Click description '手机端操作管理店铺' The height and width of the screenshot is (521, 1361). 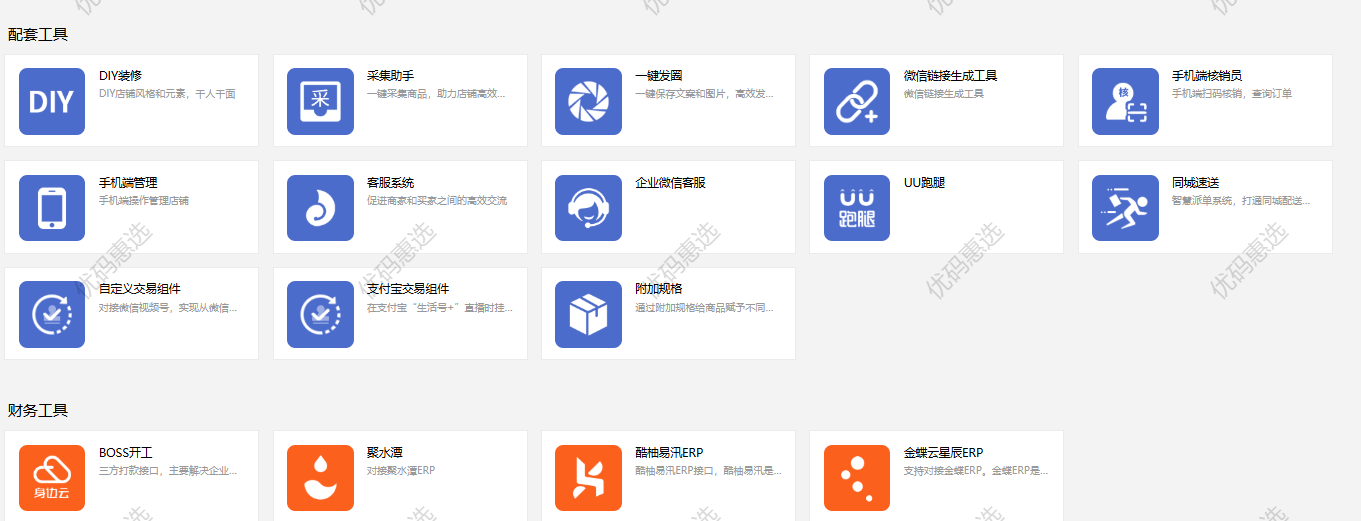point(144,201)
